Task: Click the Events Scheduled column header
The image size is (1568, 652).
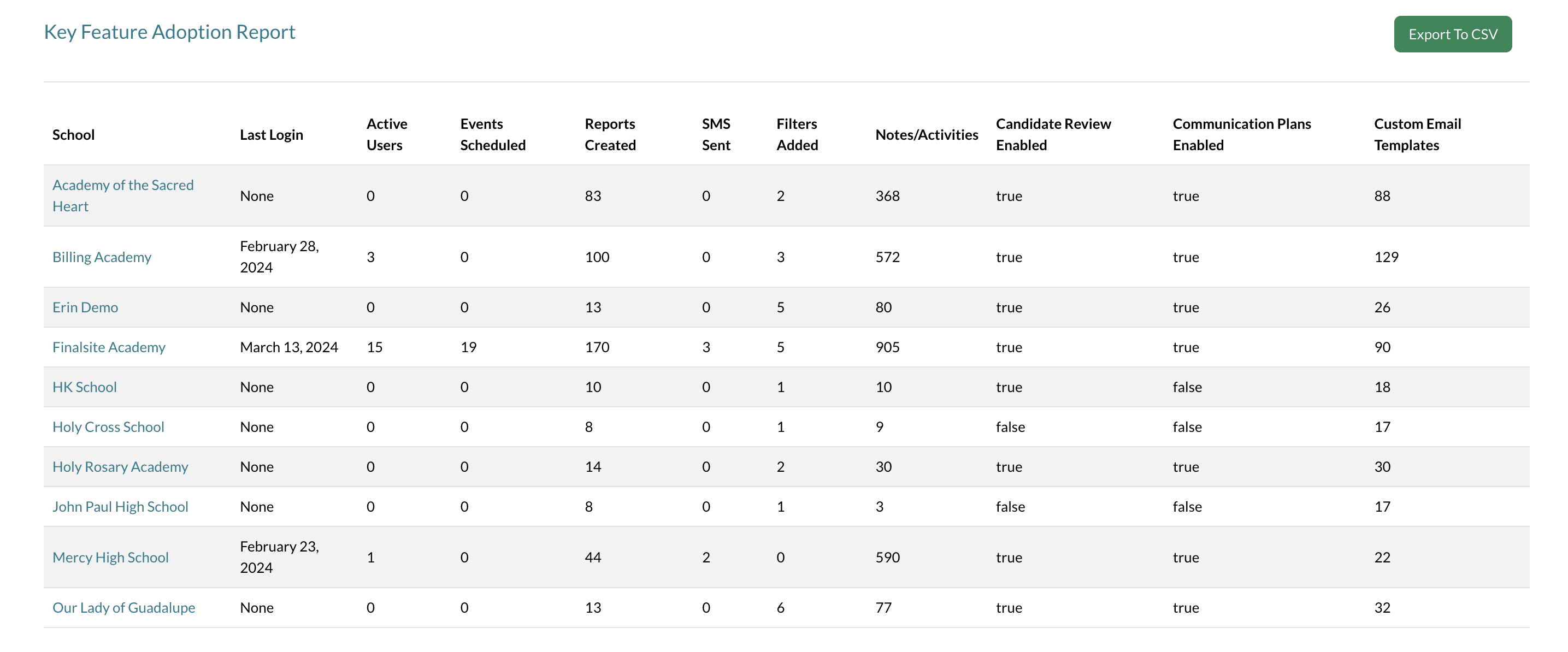Action: point(492,134)
